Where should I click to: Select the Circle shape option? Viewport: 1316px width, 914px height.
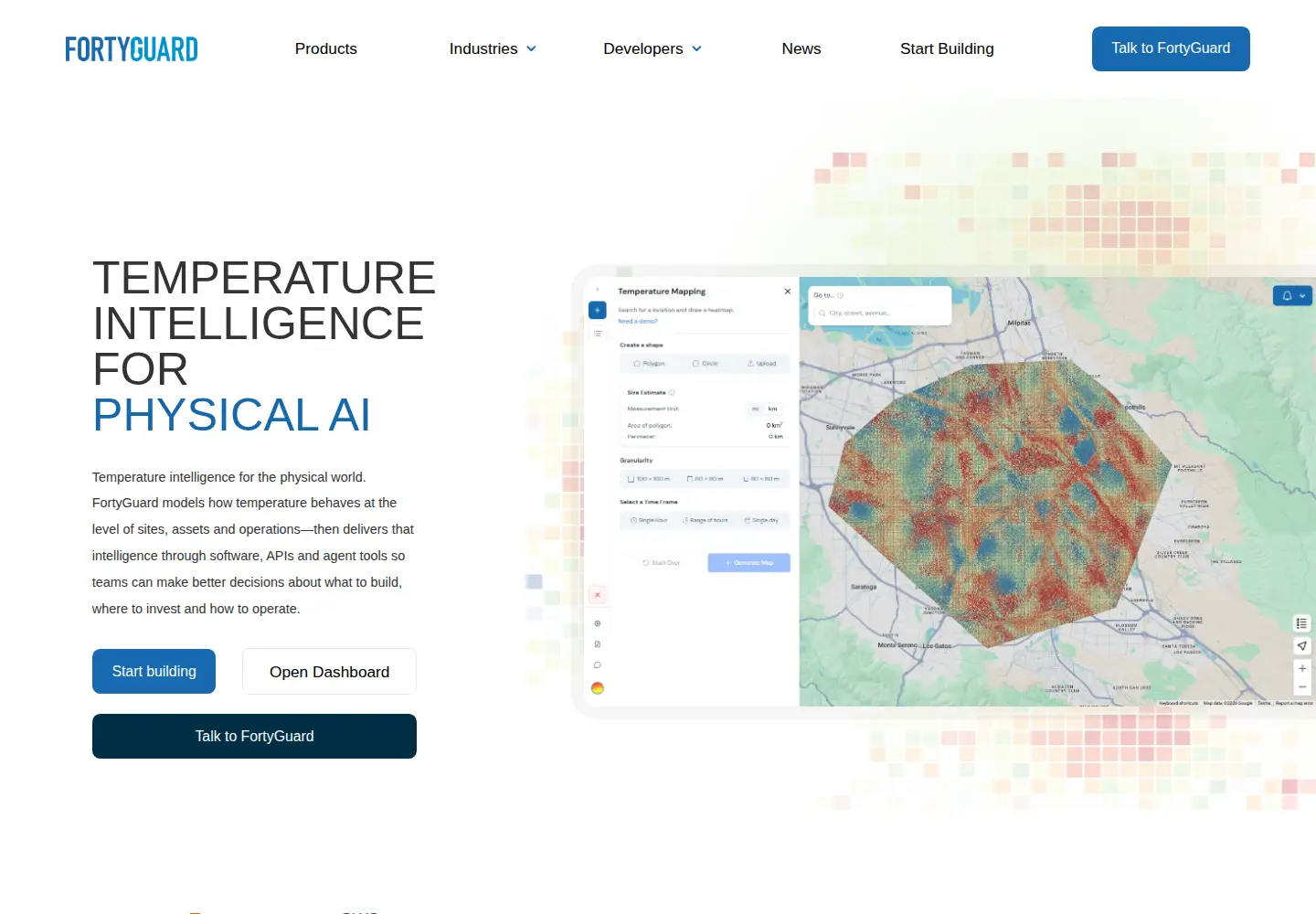706,364
